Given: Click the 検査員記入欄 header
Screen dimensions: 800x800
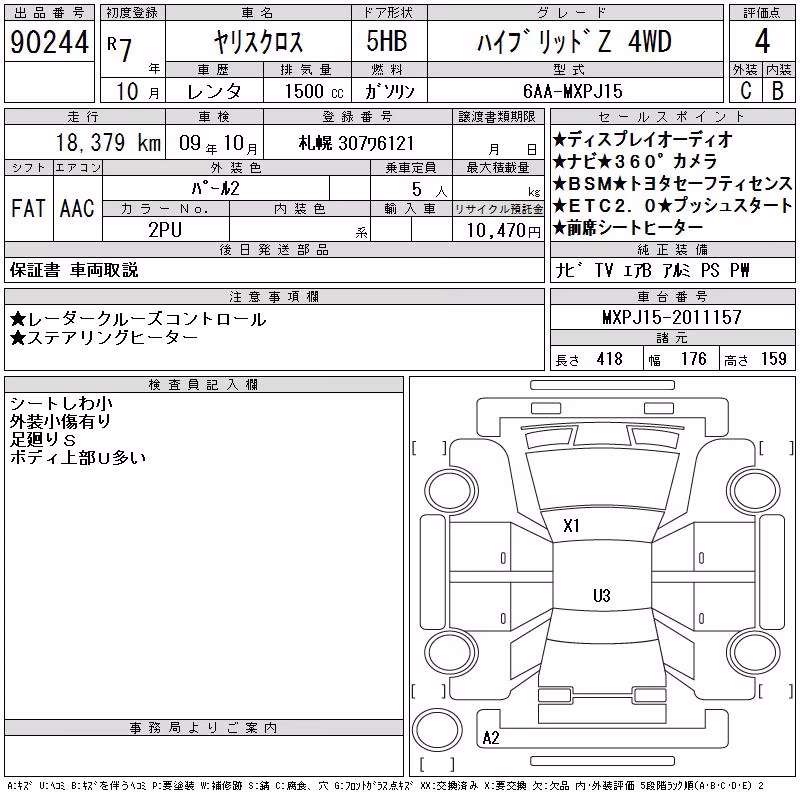Looking at the screenshot, I should point(203,384).
